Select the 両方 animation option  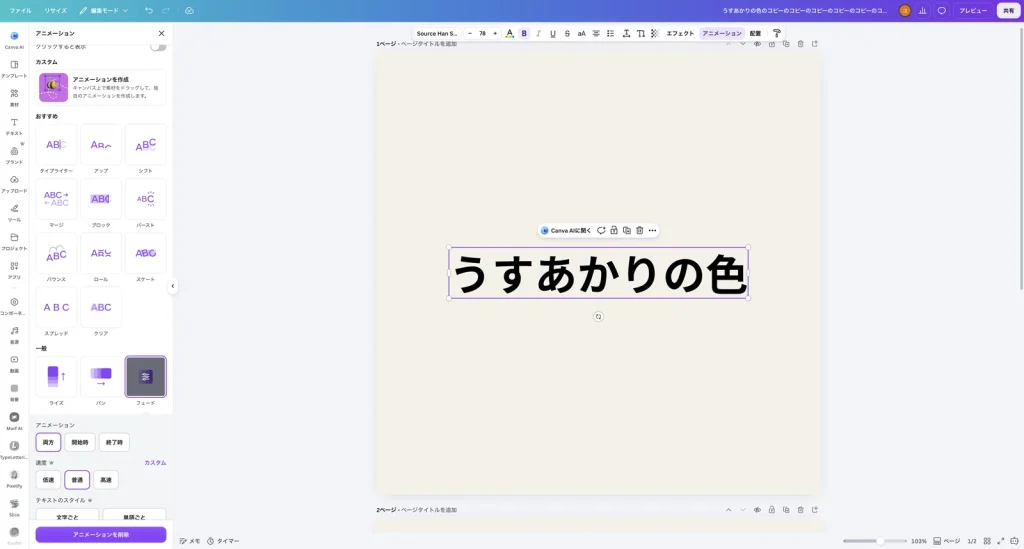(48, 442)
